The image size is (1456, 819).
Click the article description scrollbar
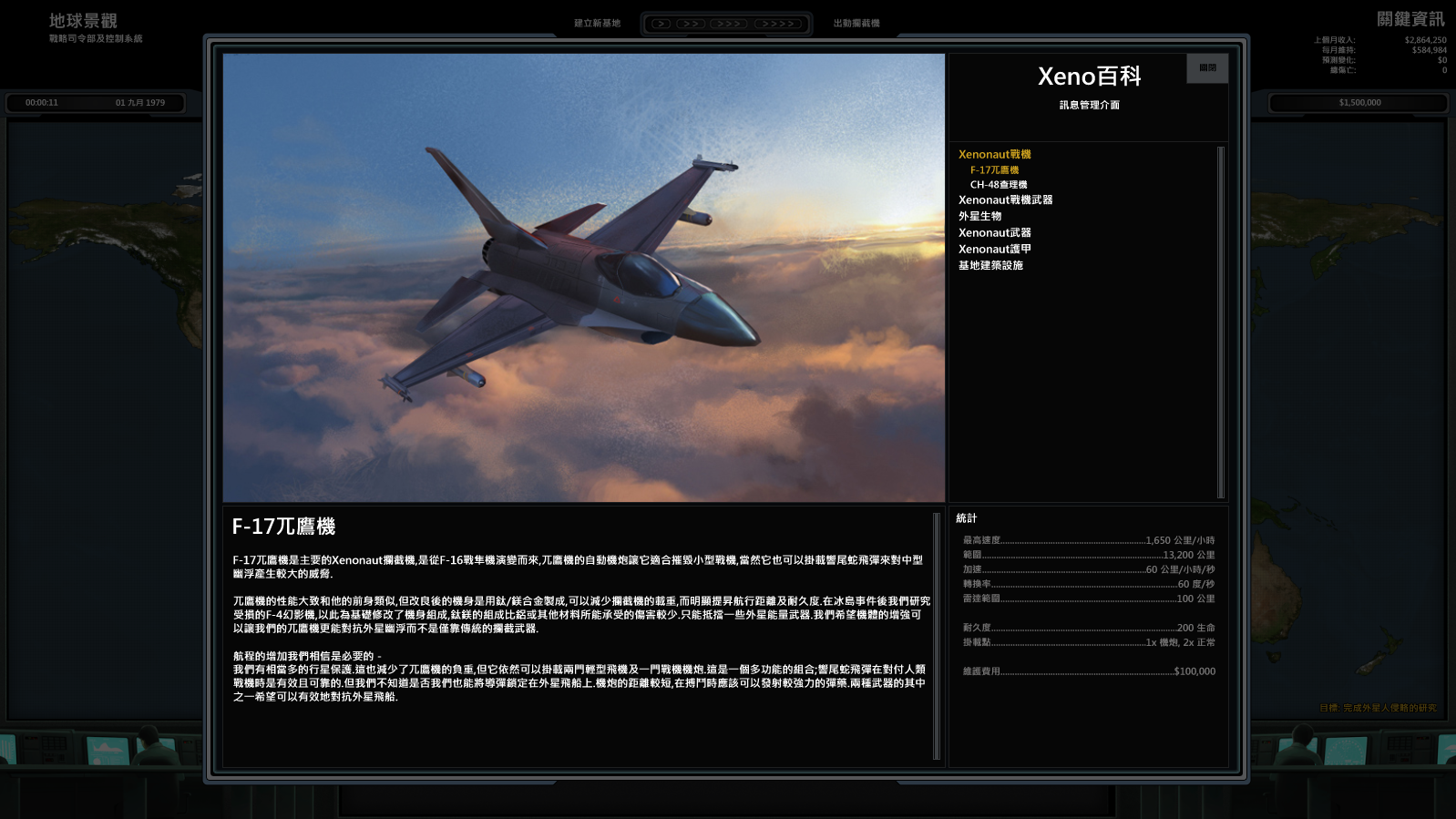point(937,636)
